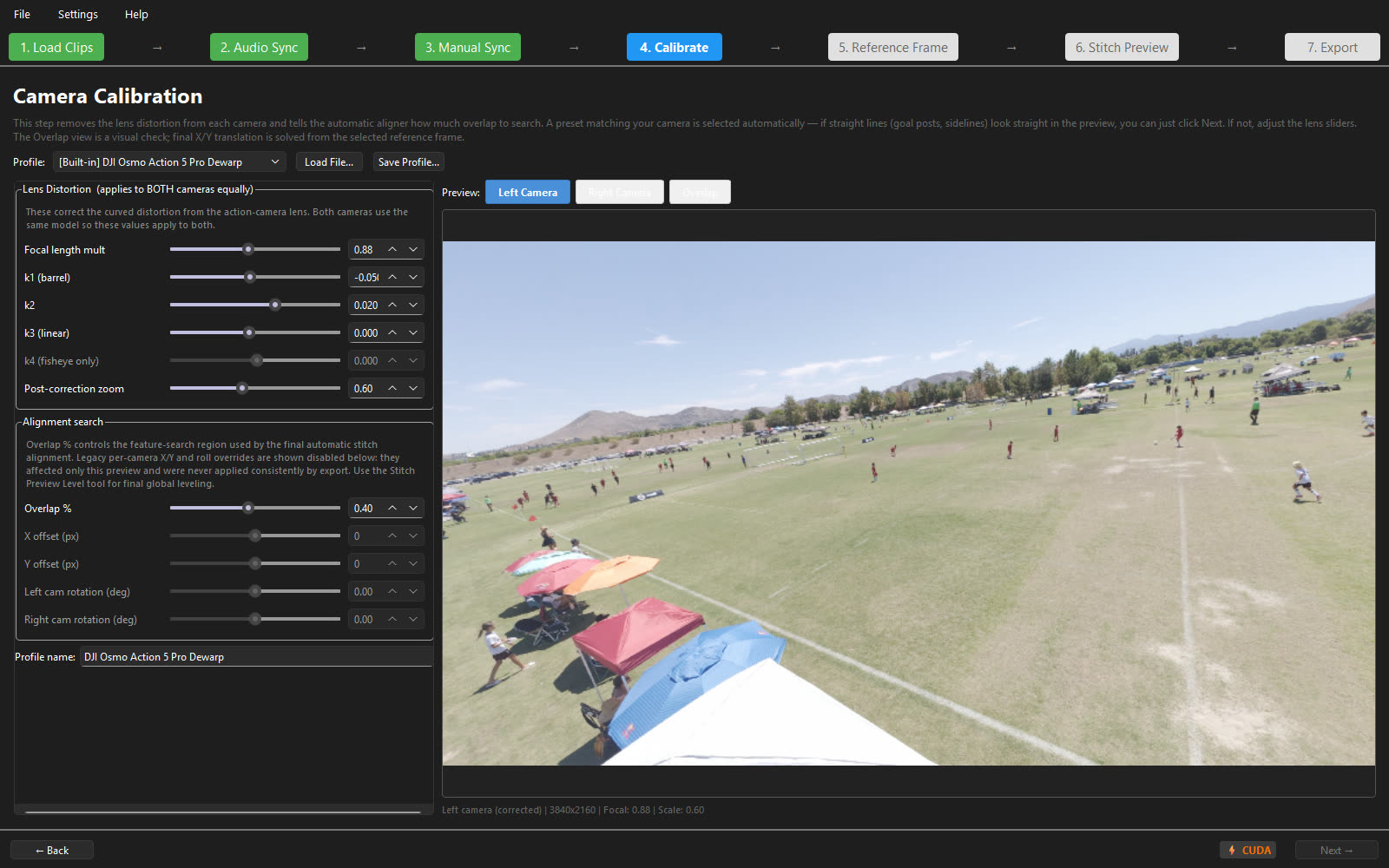This screenshot has width=1389, height=868.
Task: Open the Help menu
Action: click(x=136, y=14)
